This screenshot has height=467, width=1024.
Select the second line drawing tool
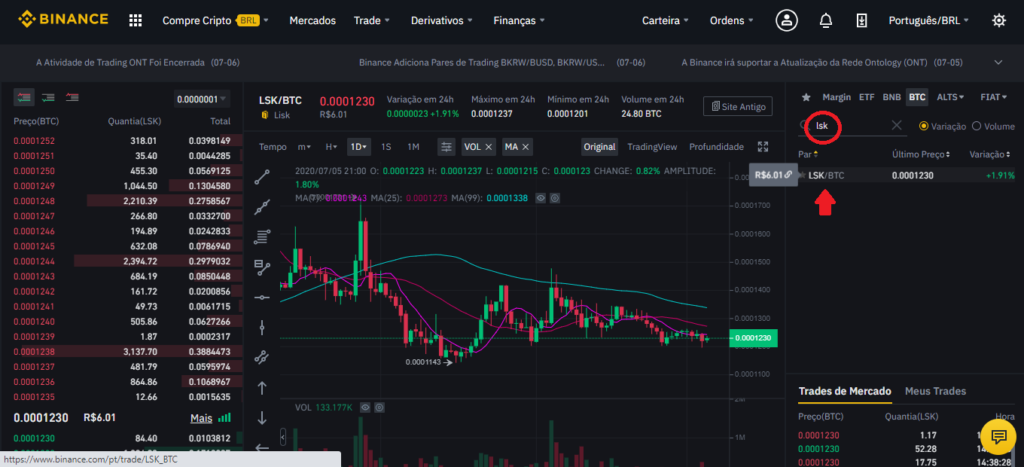pyautogui.click(x=262, y=206)
